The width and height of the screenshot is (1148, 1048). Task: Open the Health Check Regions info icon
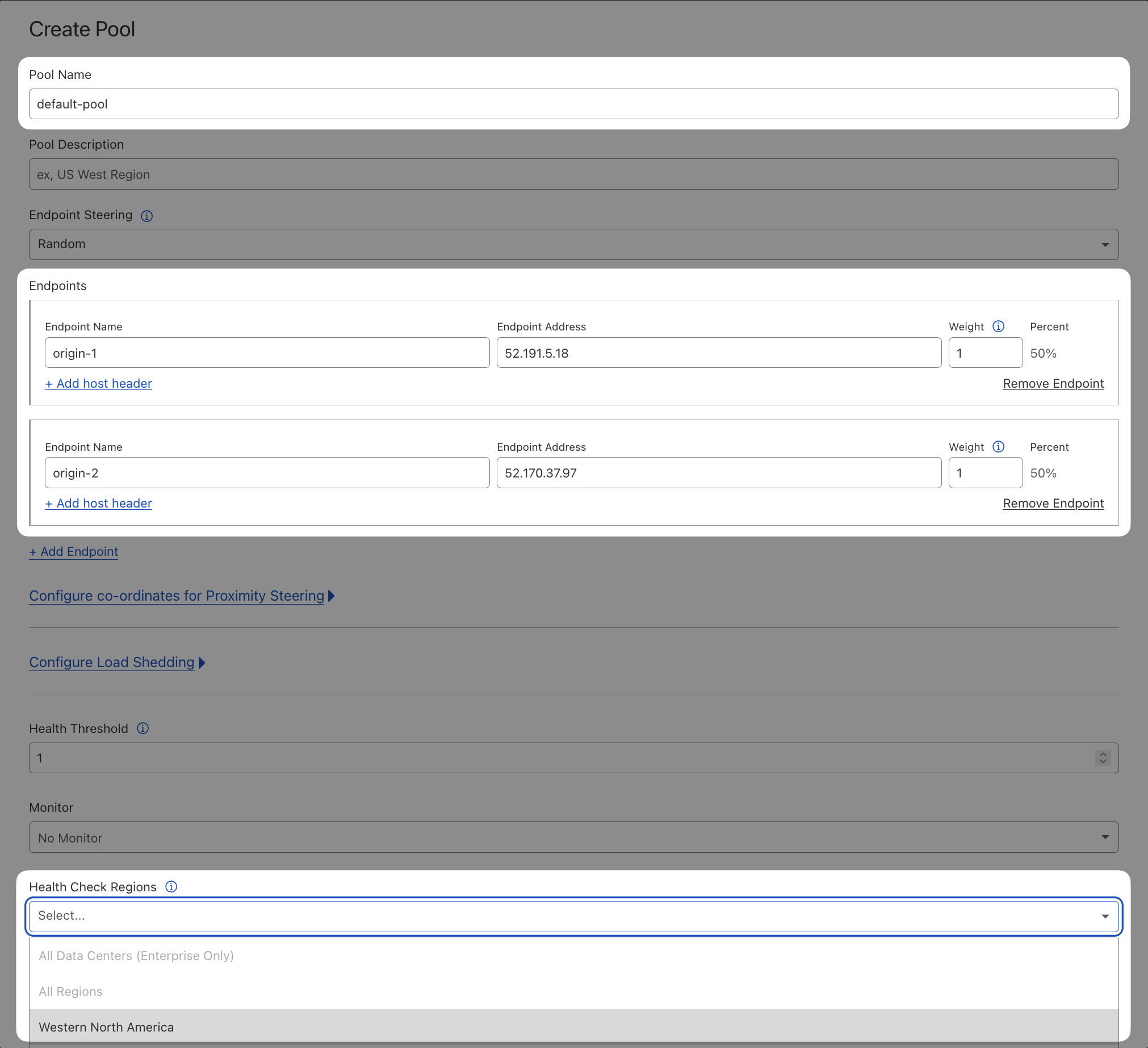point(171,886)
